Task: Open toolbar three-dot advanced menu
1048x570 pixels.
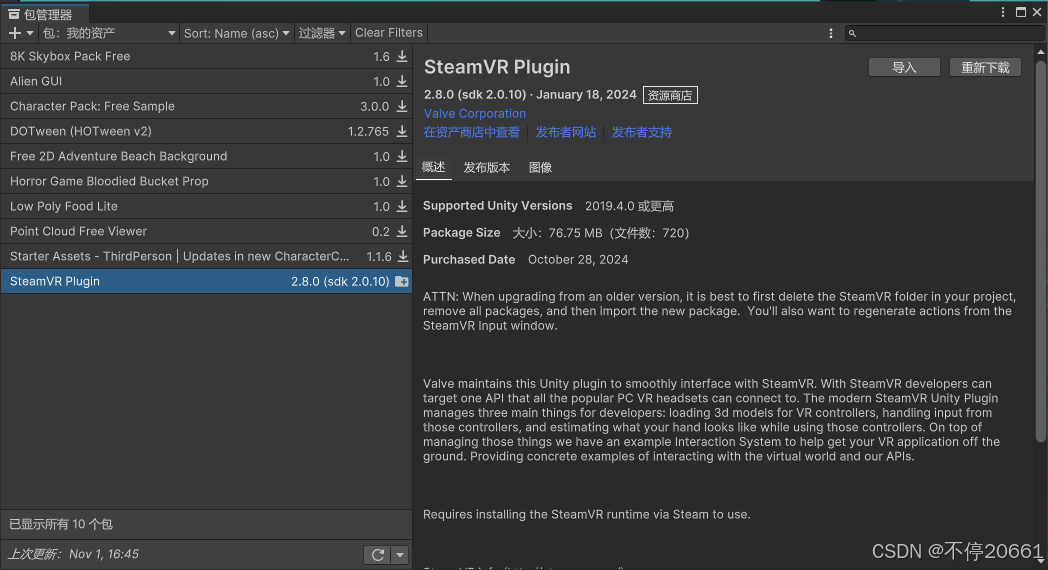Action: click(831, 33)
